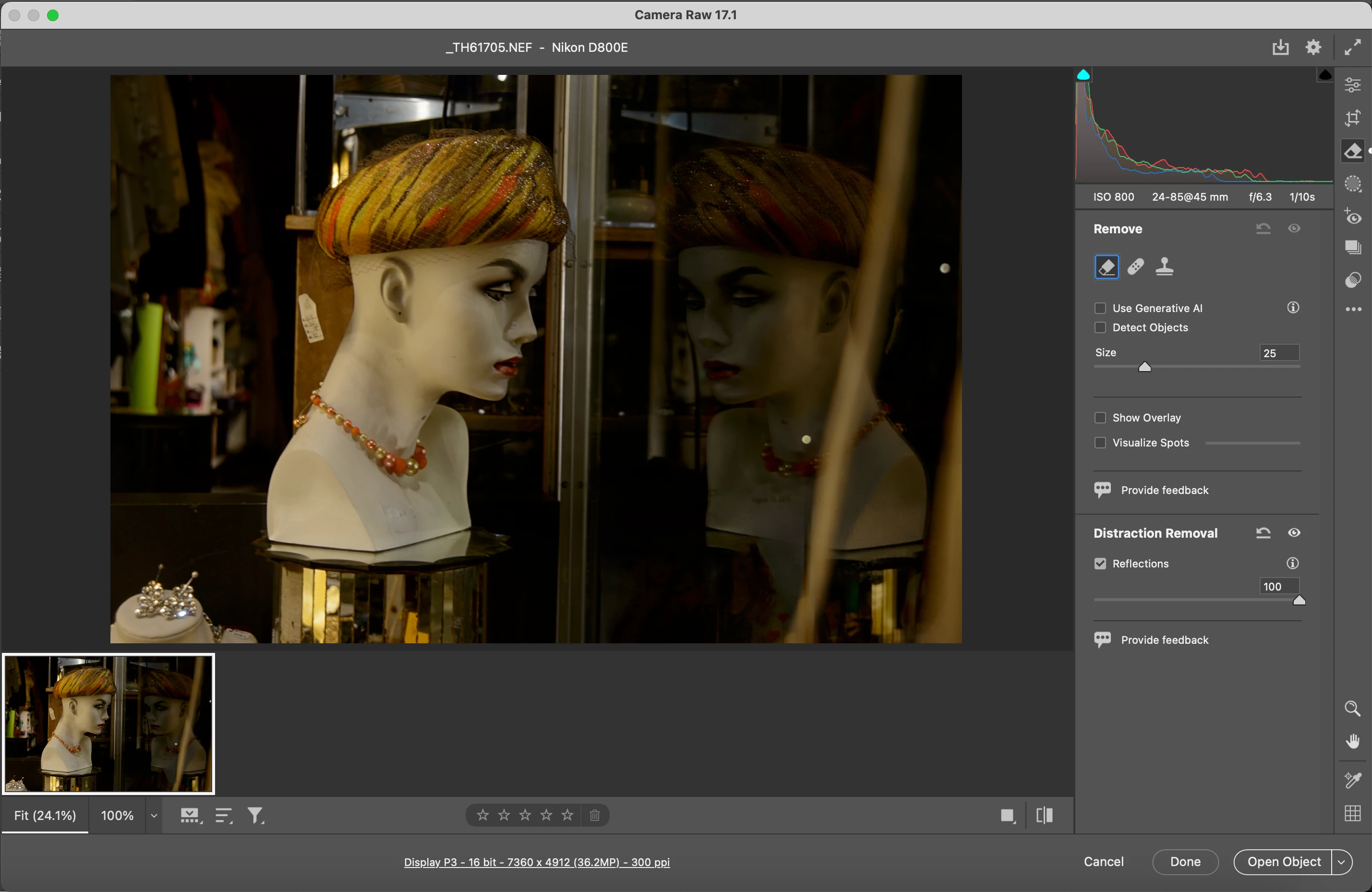Open the Display P3 workflow options link

[x=536, y=862]
